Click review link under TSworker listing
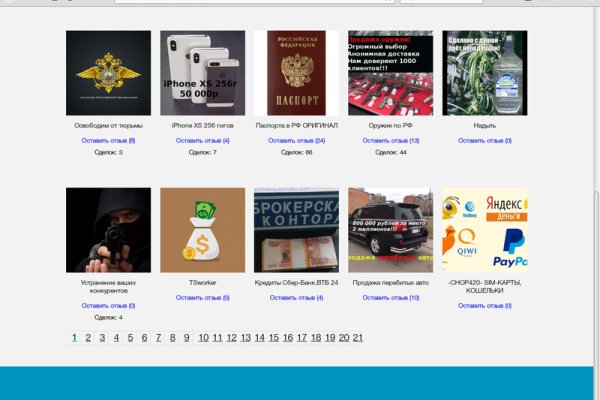The image size is (600, 400). click(202, 297)
